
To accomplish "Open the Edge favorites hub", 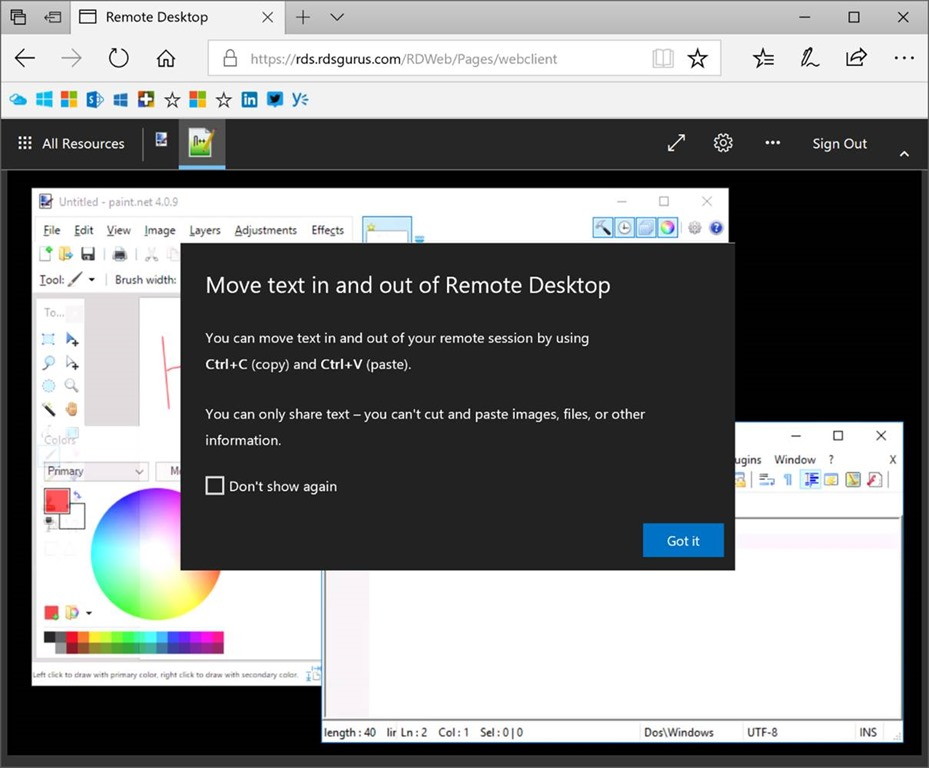I will click(763, 58).
